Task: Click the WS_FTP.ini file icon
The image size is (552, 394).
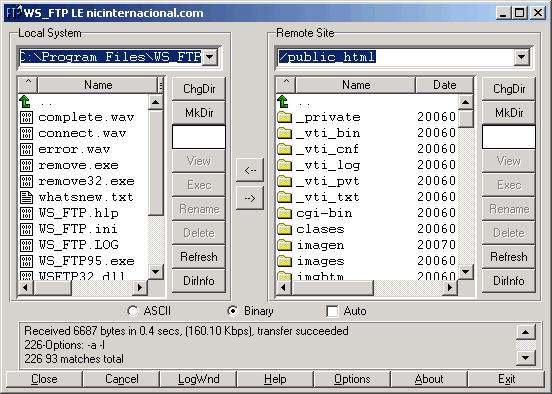Action: point(26,229)
